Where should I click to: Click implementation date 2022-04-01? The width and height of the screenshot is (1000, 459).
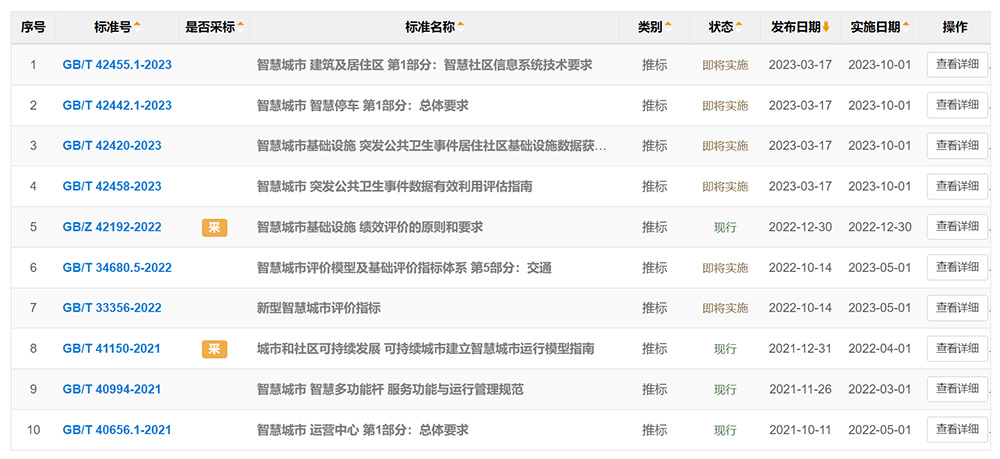click(x=880, y=349)
